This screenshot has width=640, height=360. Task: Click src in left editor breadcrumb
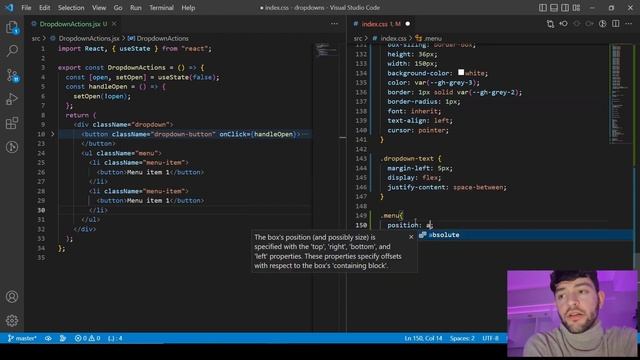click(36, 38)
